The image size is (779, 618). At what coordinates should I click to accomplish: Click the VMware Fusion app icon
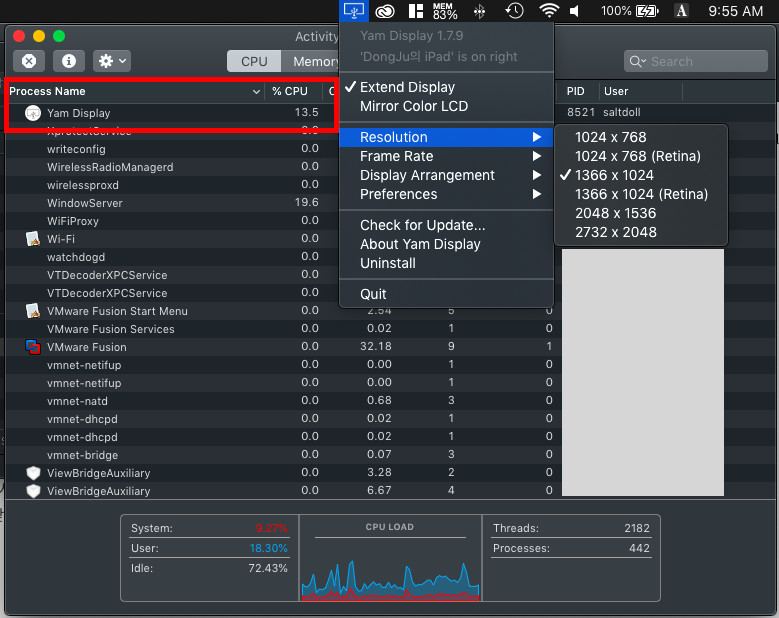pos(33,347)
